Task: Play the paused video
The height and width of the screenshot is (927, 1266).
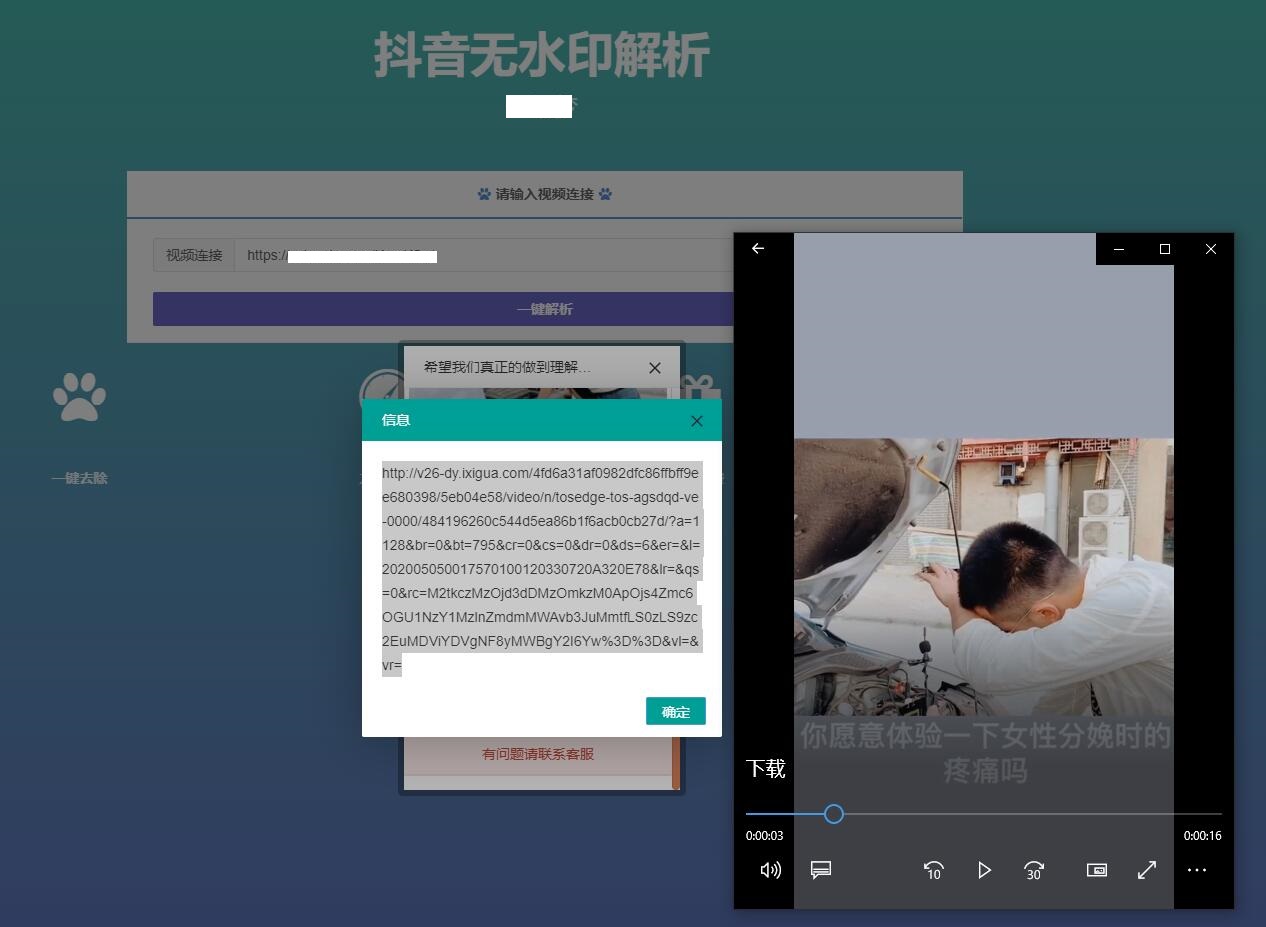Action: point(984,870)
